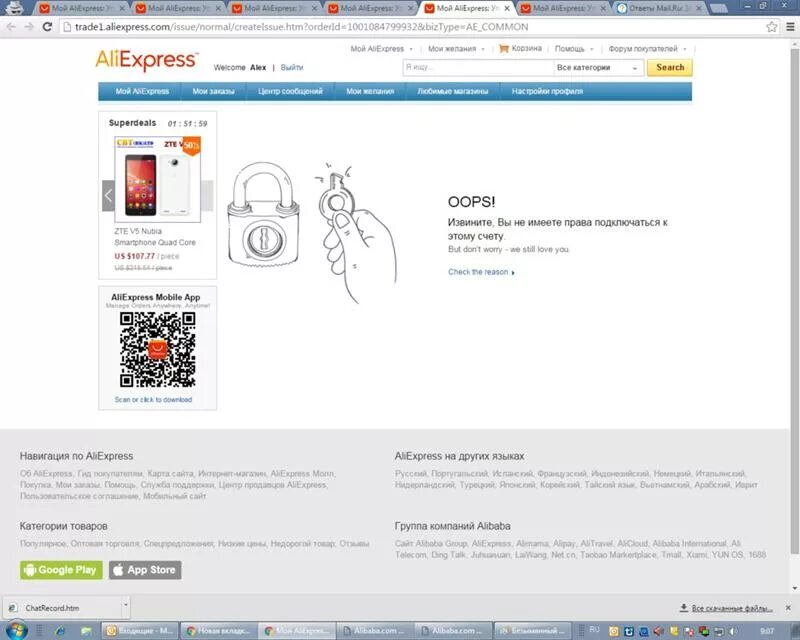
Task: Open the shopping cart icon Корзина
Action: [504, 48]
